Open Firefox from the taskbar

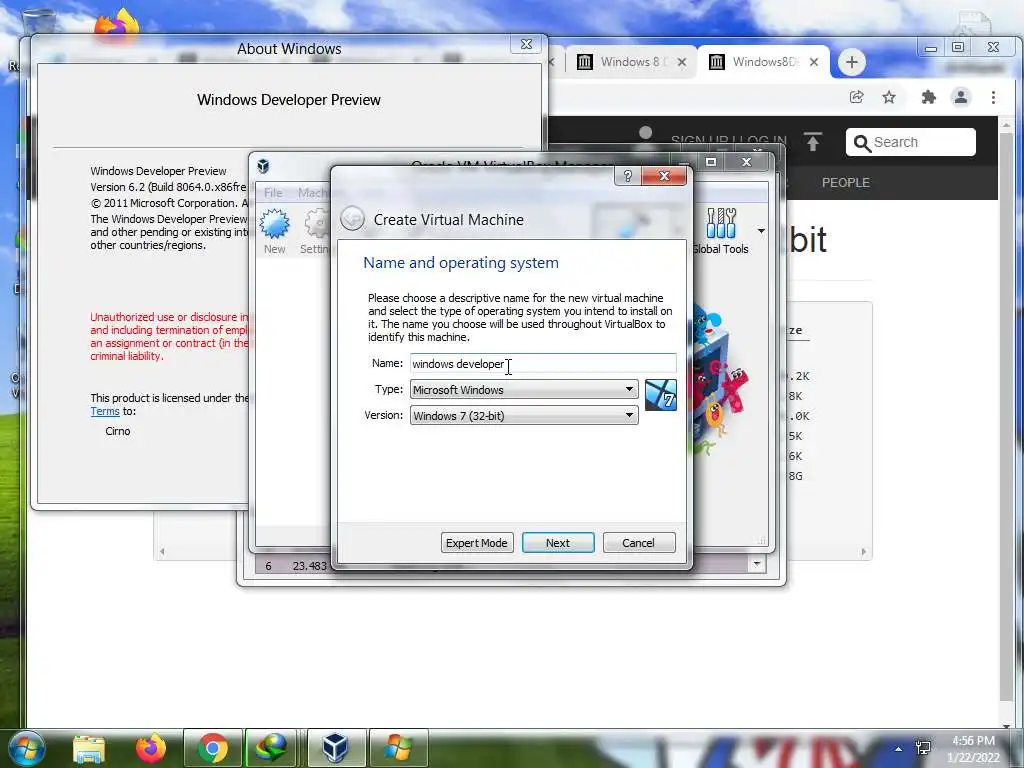[150, 748]
